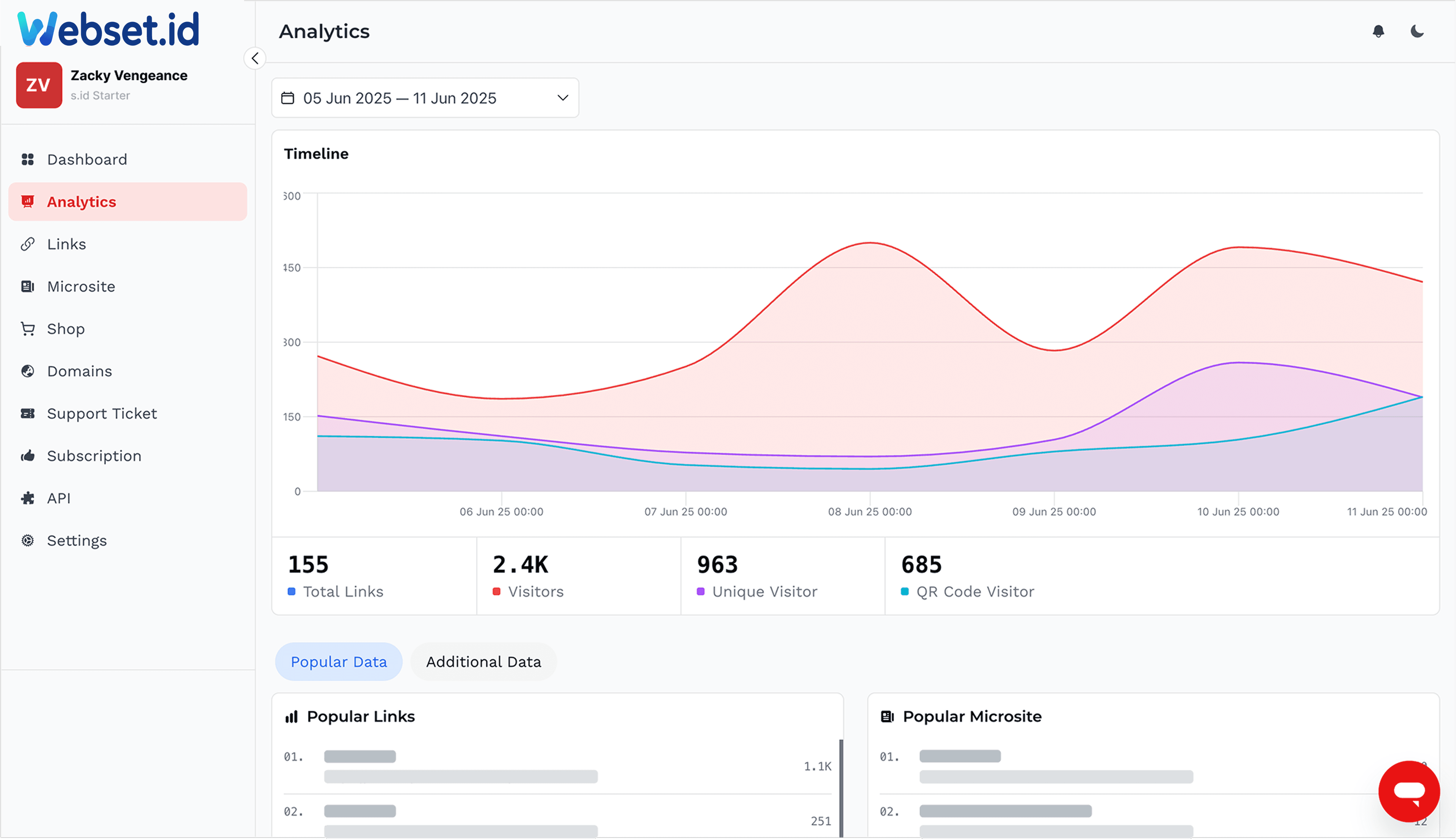Select the Popular Data tab

click(338, 662)
